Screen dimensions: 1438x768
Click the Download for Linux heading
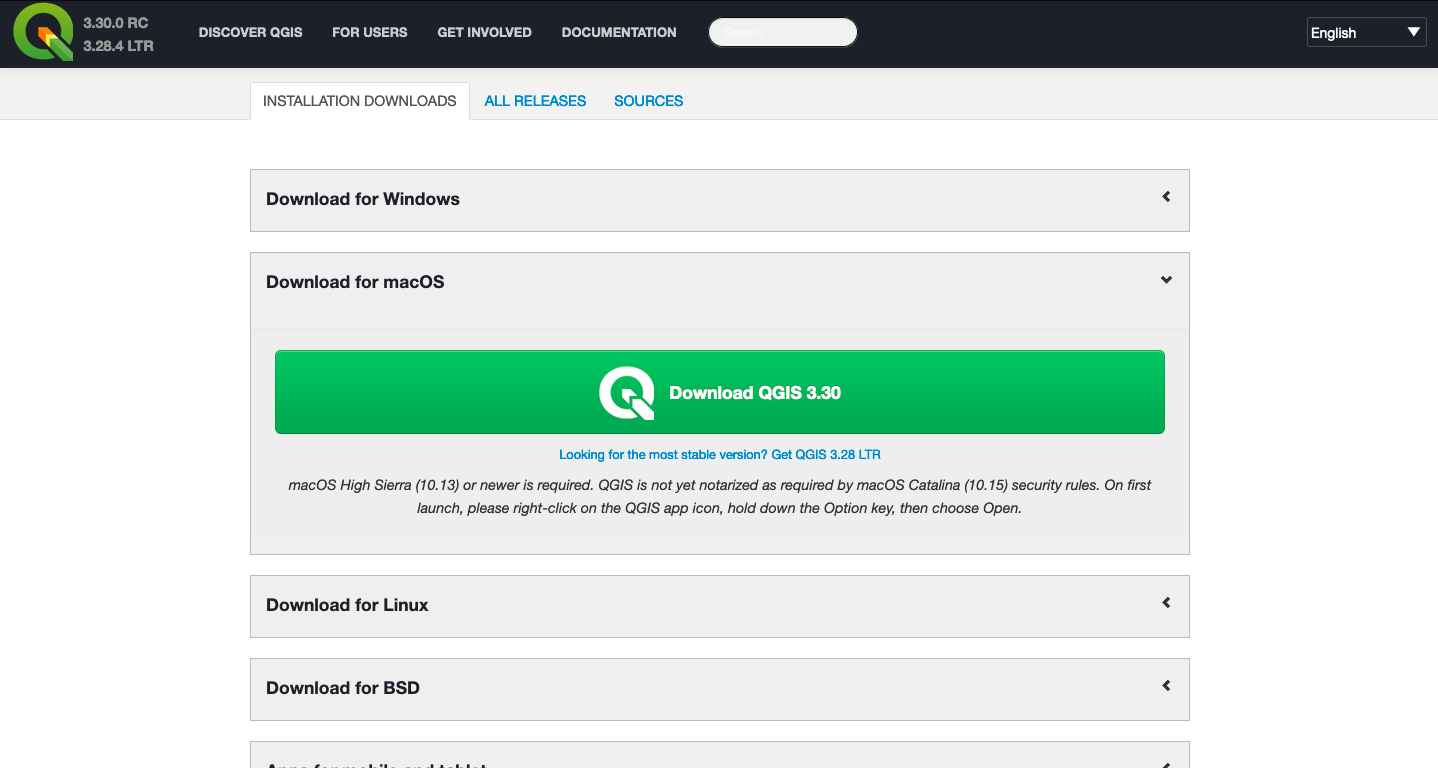347,605
